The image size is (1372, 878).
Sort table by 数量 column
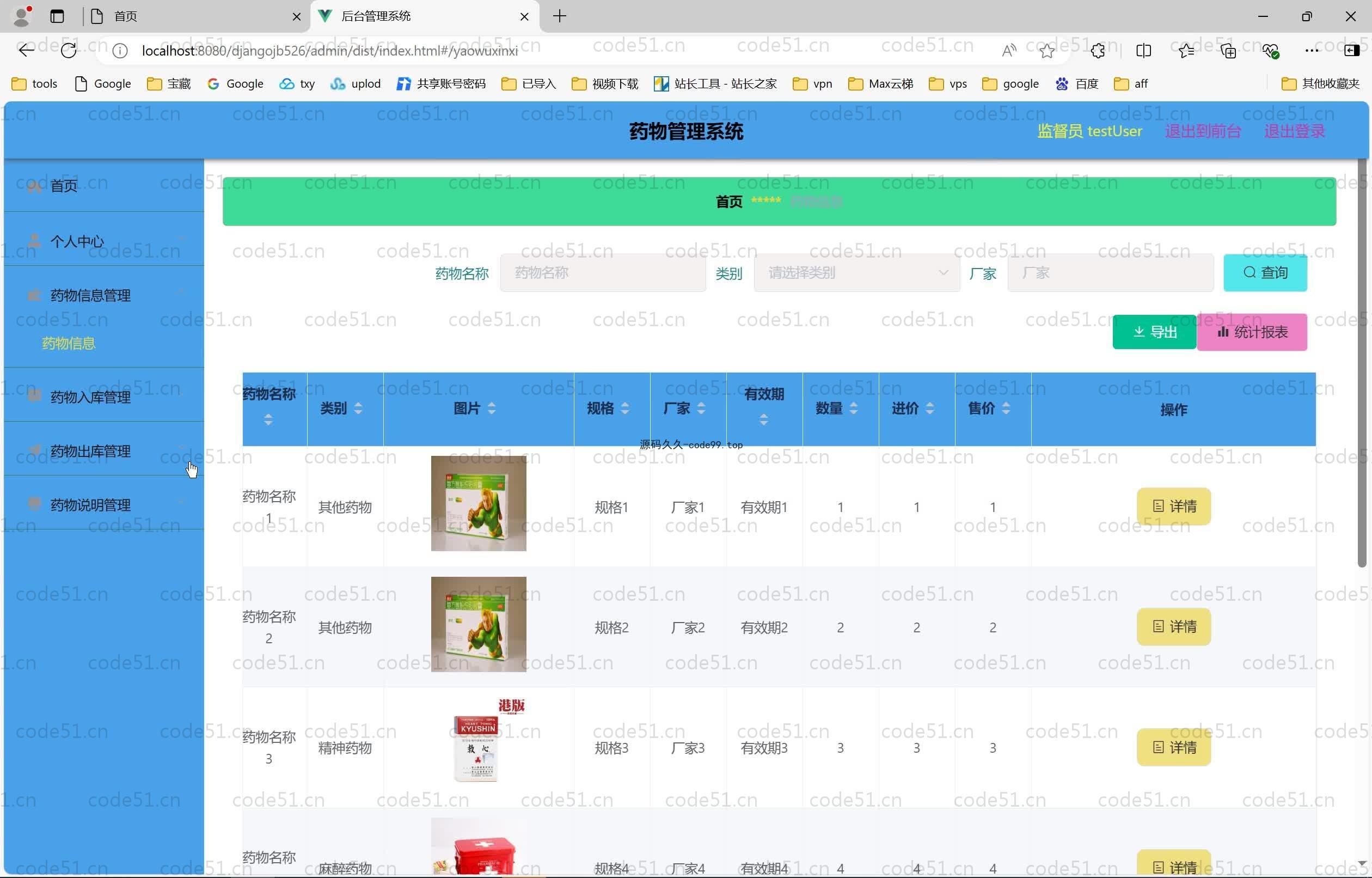coord(854,408)
